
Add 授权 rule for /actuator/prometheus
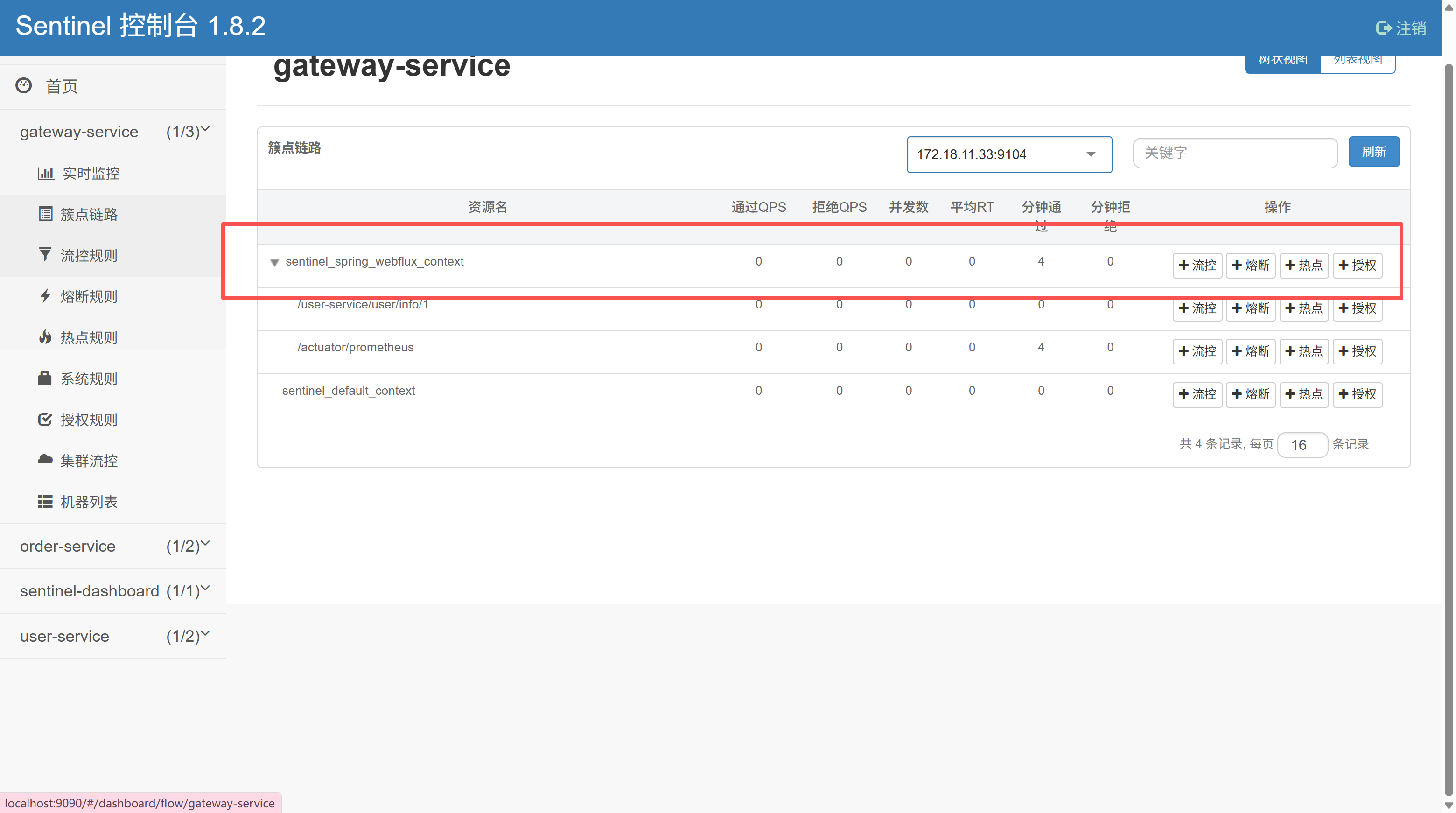(x=1357, y=351)
